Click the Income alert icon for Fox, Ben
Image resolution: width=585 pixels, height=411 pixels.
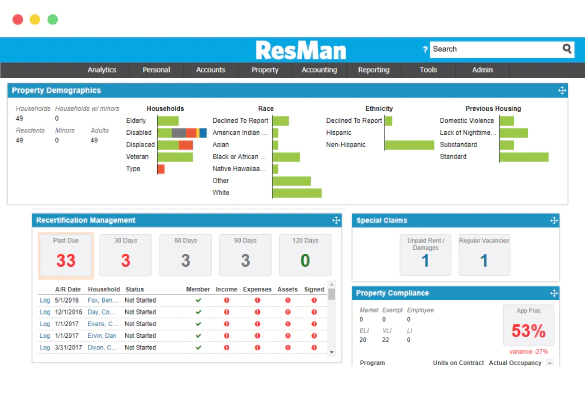pyautogui.click(x=226, y=300)
